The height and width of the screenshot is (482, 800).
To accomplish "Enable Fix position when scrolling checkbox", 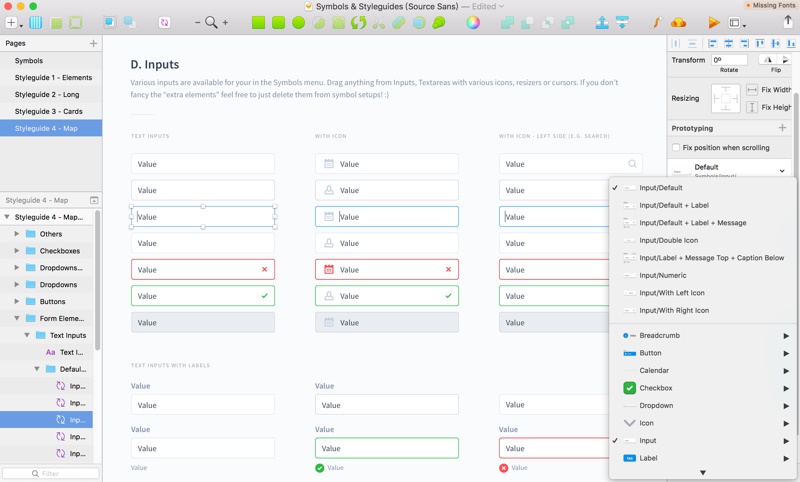I will (x=676, y=148).
